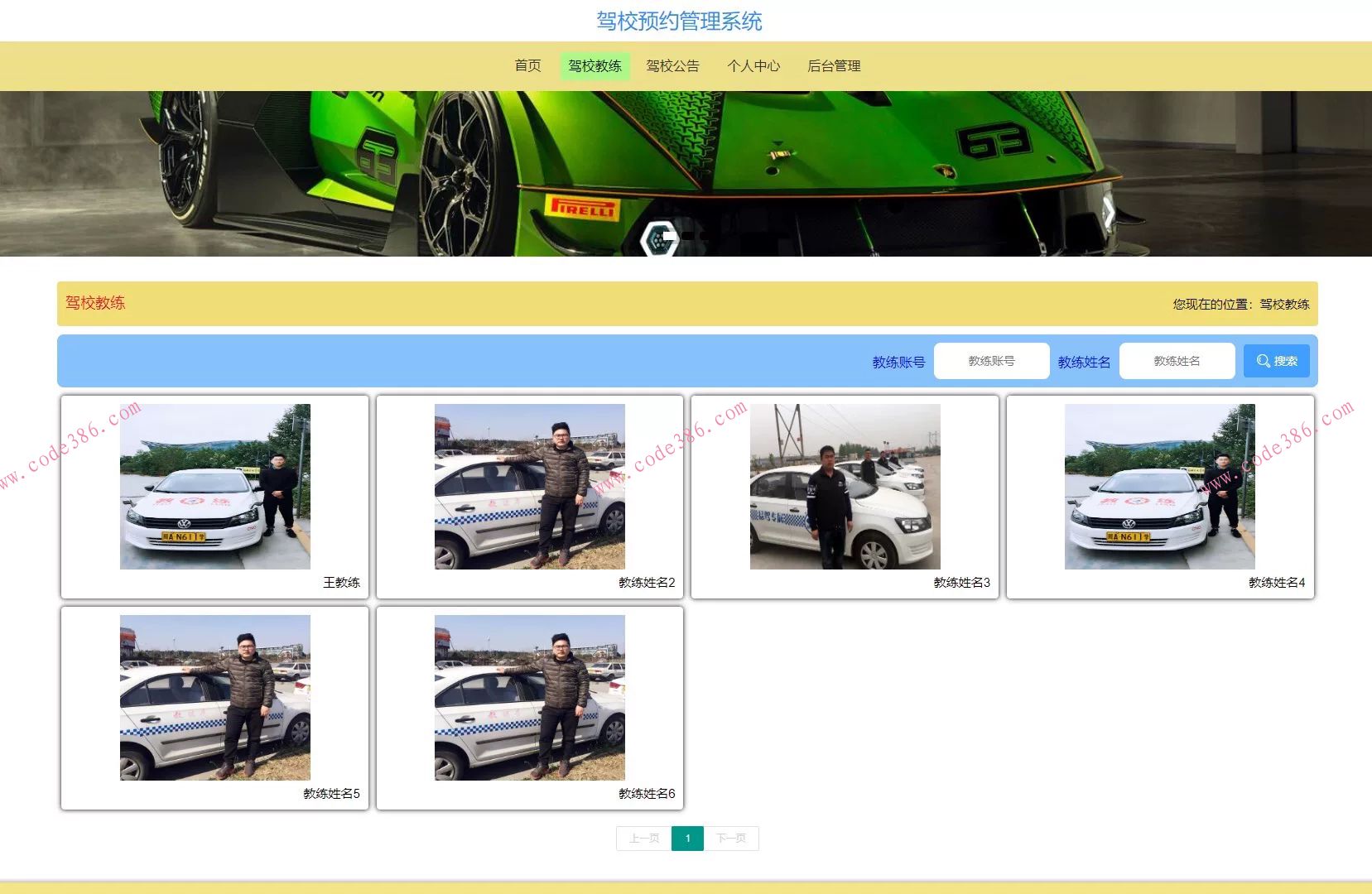
Task: Click the 上一页 pagination button
Action: 644,839
